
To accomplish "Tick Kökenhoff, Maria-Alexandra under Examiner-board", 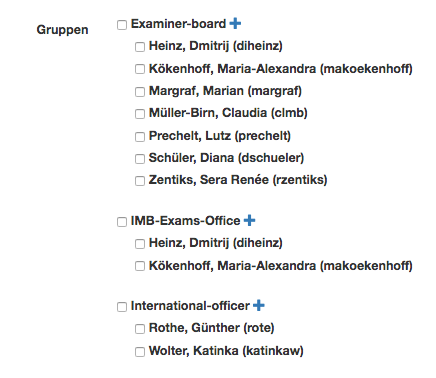I will [x=140, y=69].
